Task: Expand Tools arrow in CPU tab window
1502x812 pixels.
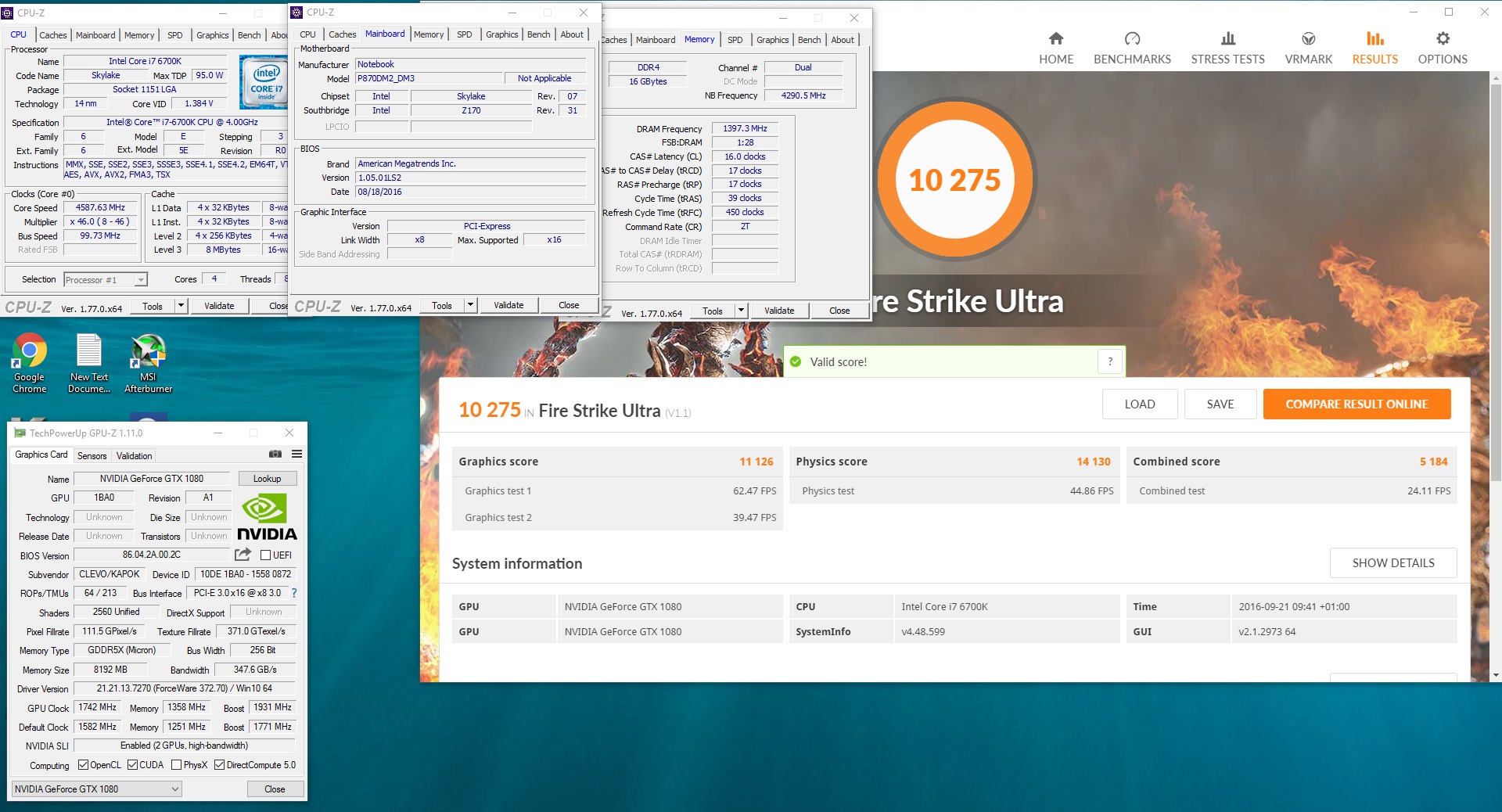Action: click(181, 306)
